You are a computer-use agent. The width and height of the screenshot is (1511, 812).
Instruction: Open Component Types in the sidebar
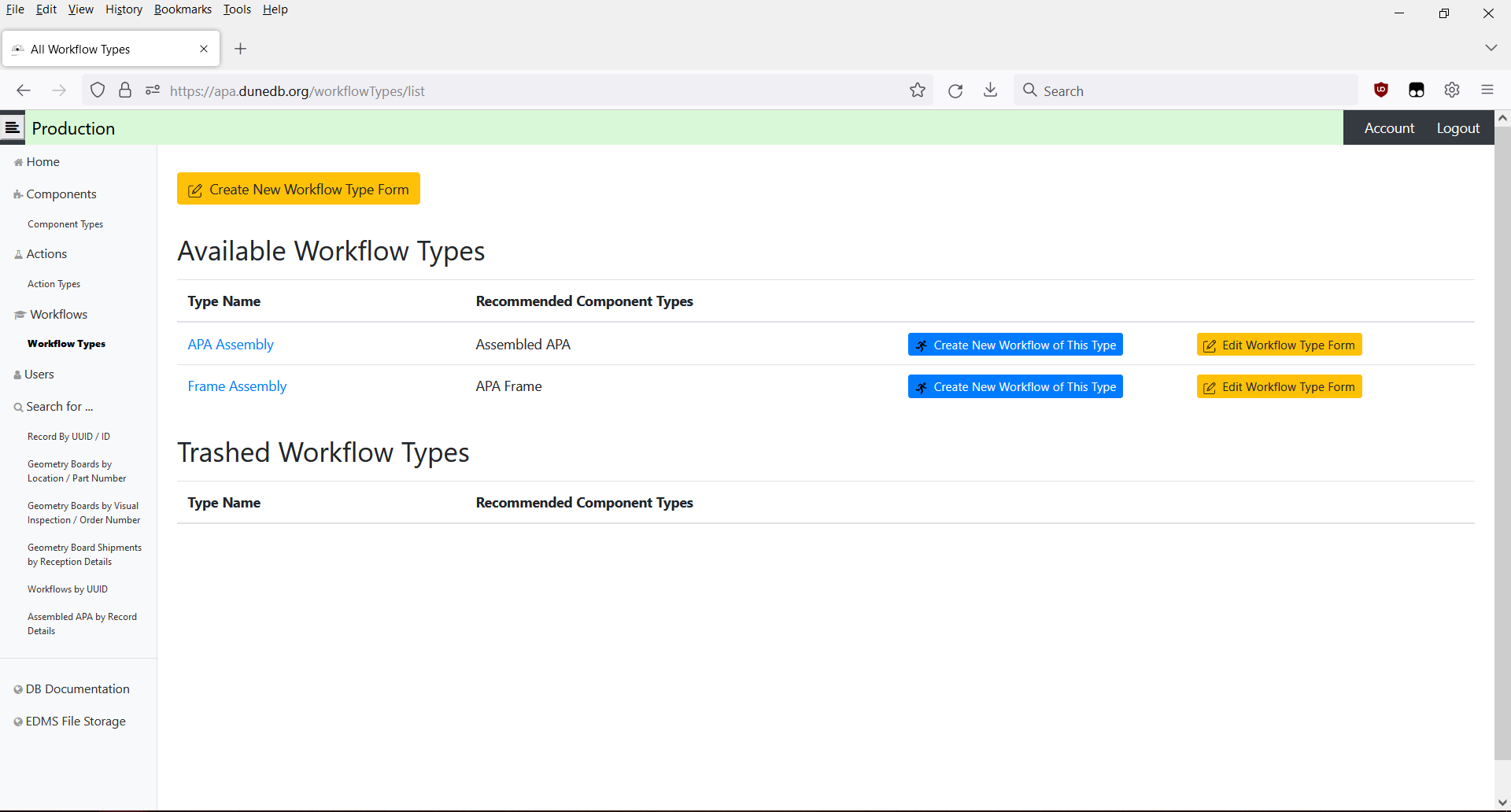pyautogui.click(x=65, y=224)
